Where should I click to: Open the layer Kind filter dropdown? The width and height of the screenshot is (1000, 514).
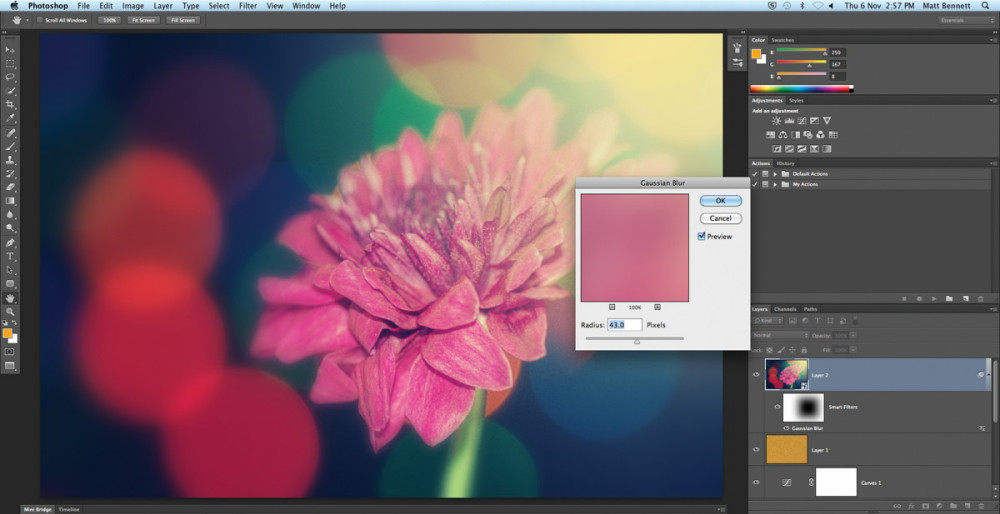point(768,321)
